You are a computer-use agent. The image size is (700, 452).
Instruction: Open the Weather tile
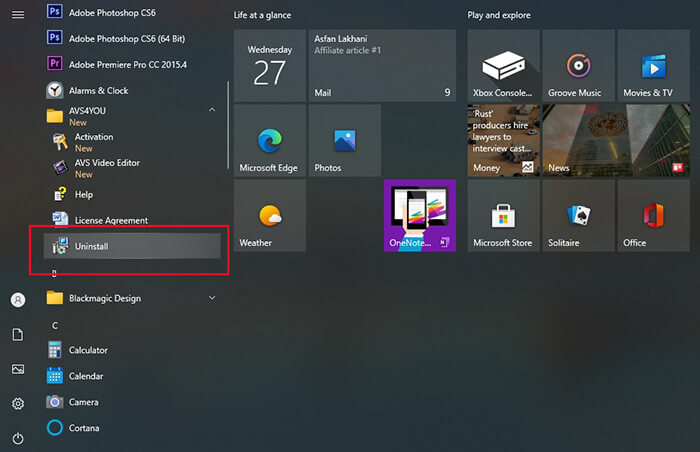pyautogui.click(x=270, y=216)
